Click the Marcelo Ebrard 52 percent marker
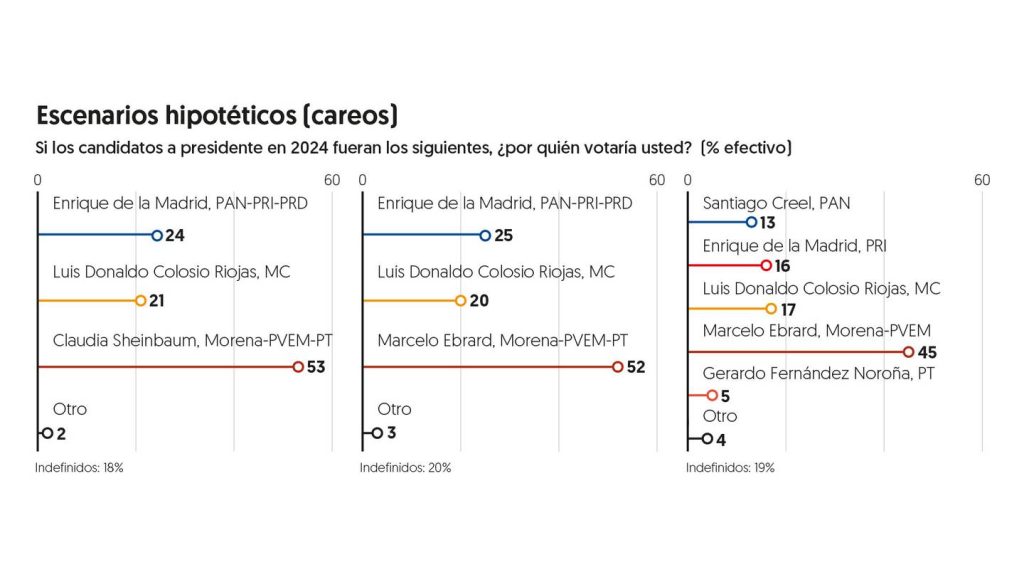 pos(618,367)
